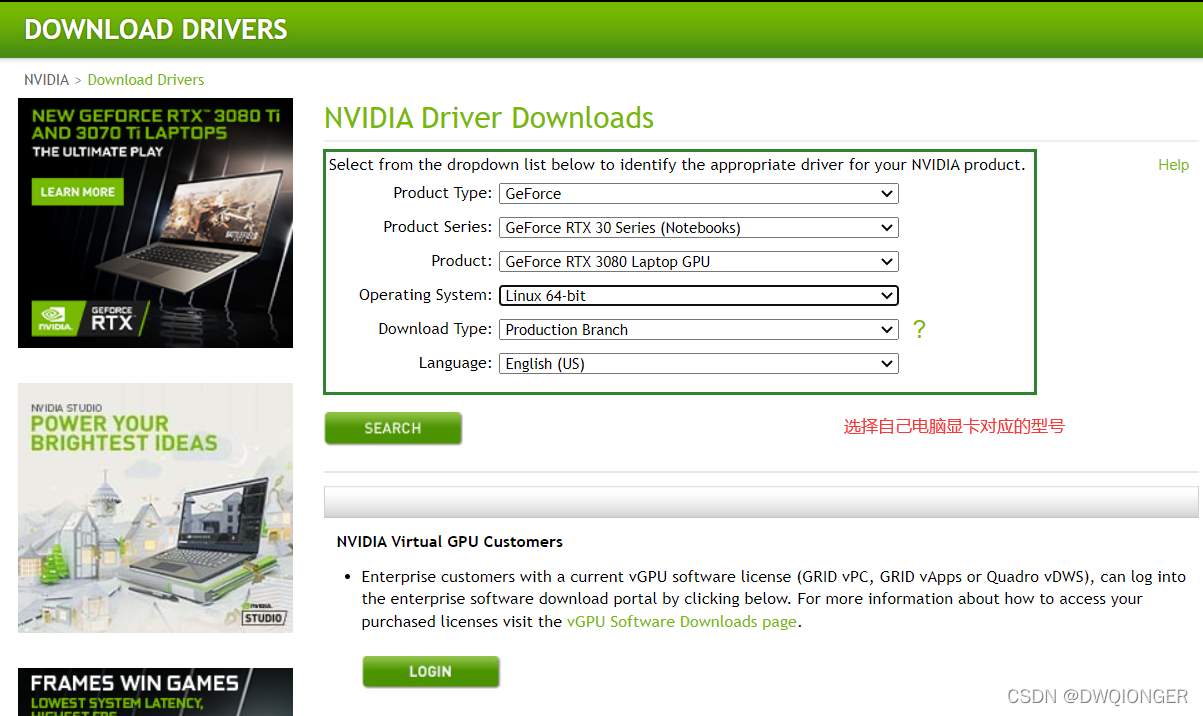Click the NVIDIA Driver Downloads heading
Image resolution: width=1203 pixels, height=716 pixels.
coord(489,118)
